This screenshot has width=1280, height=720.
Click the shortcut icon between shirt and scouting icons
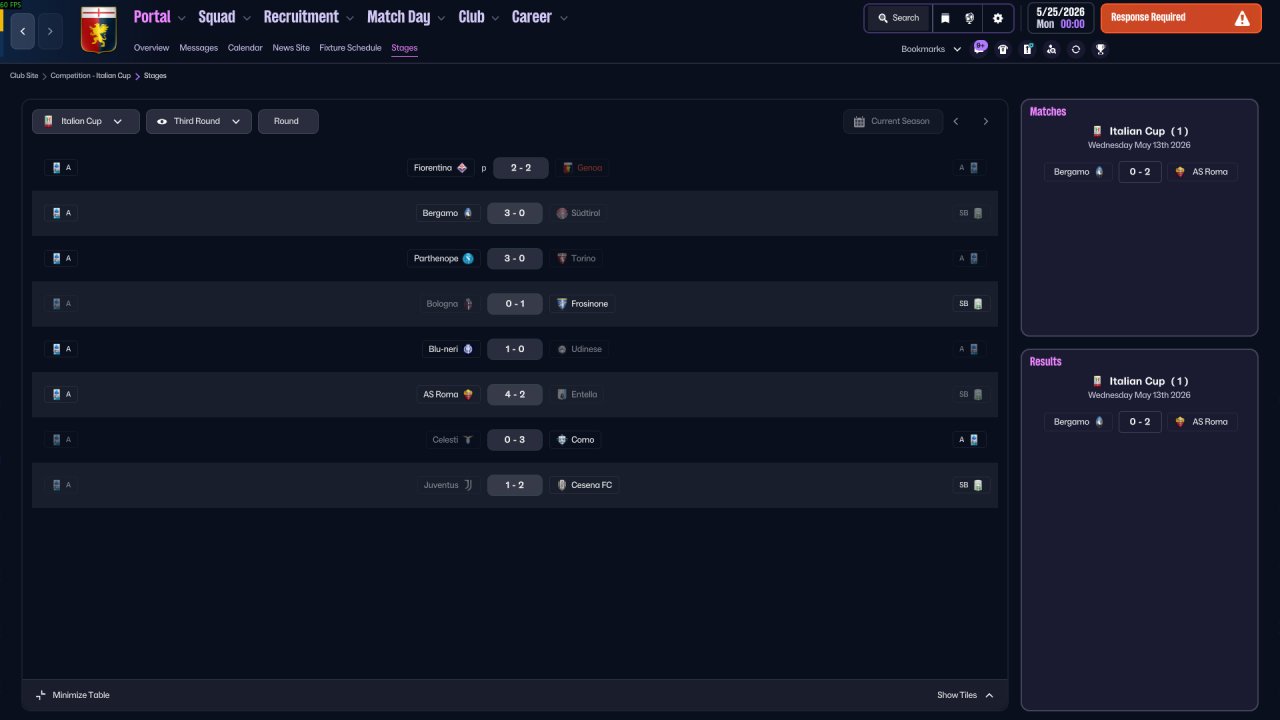(1027, 49)
